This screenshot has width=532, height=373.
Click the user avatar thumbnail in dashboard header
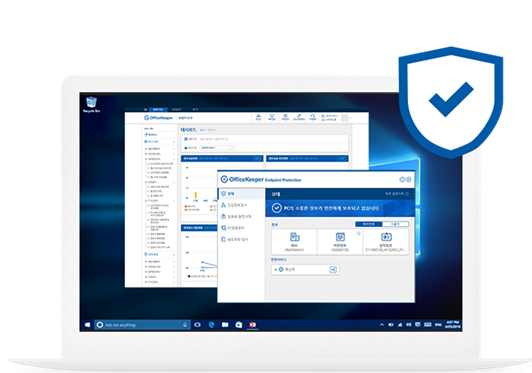[344, 118]
